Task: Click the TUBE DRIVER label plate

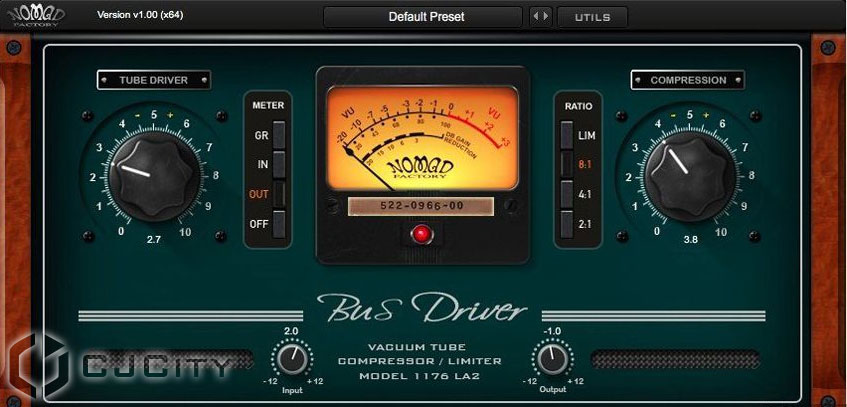Action: (x=154, y=80)
